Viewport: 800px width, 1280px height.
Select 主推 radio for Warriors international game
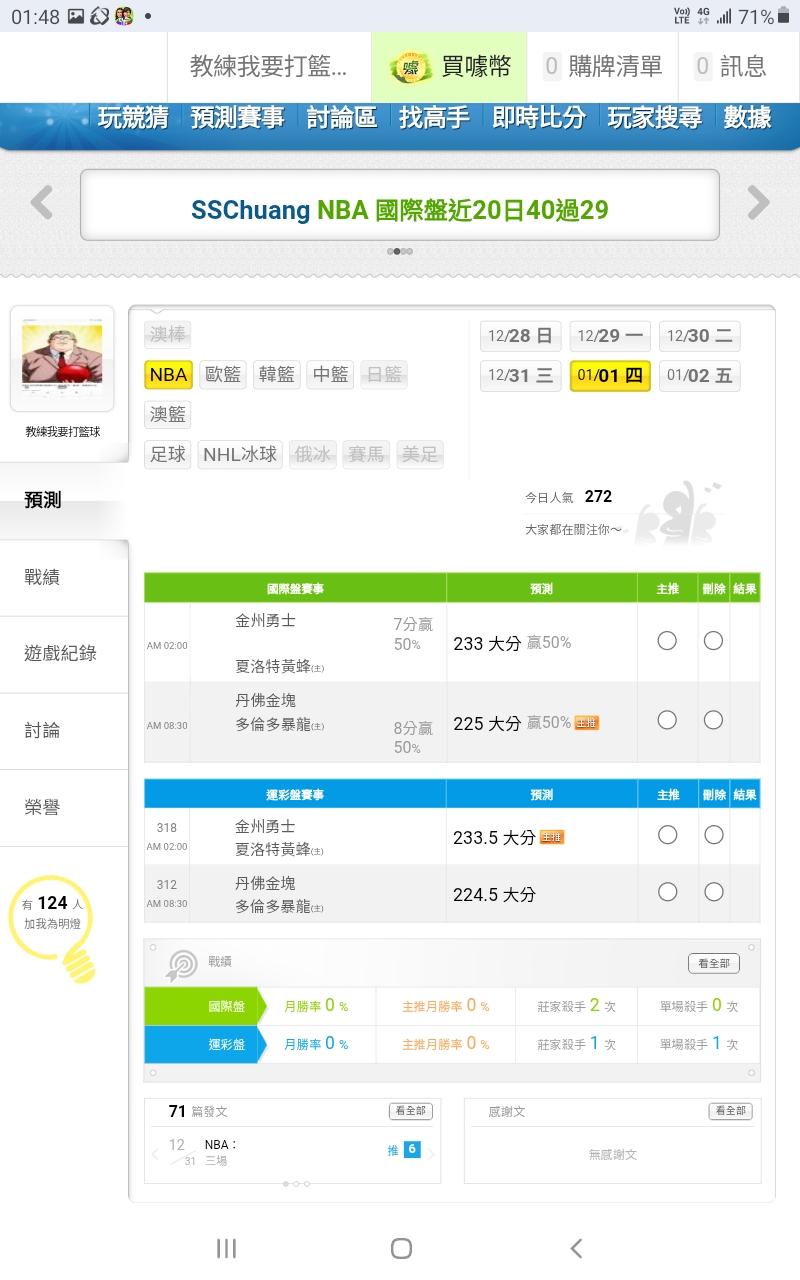click(667, 641)
